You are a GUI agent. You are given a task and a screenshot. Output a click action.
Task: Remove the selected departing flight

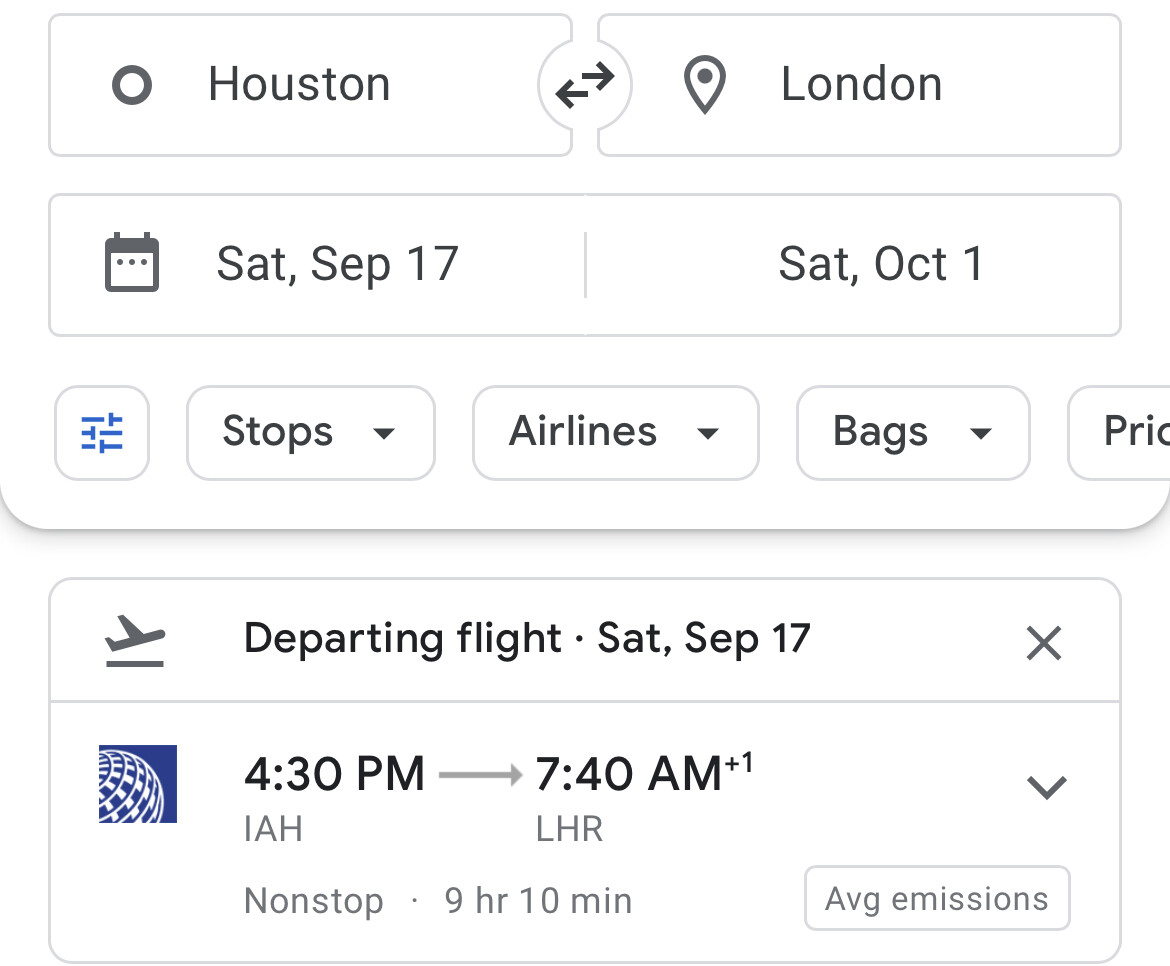tap(1043, 643)
